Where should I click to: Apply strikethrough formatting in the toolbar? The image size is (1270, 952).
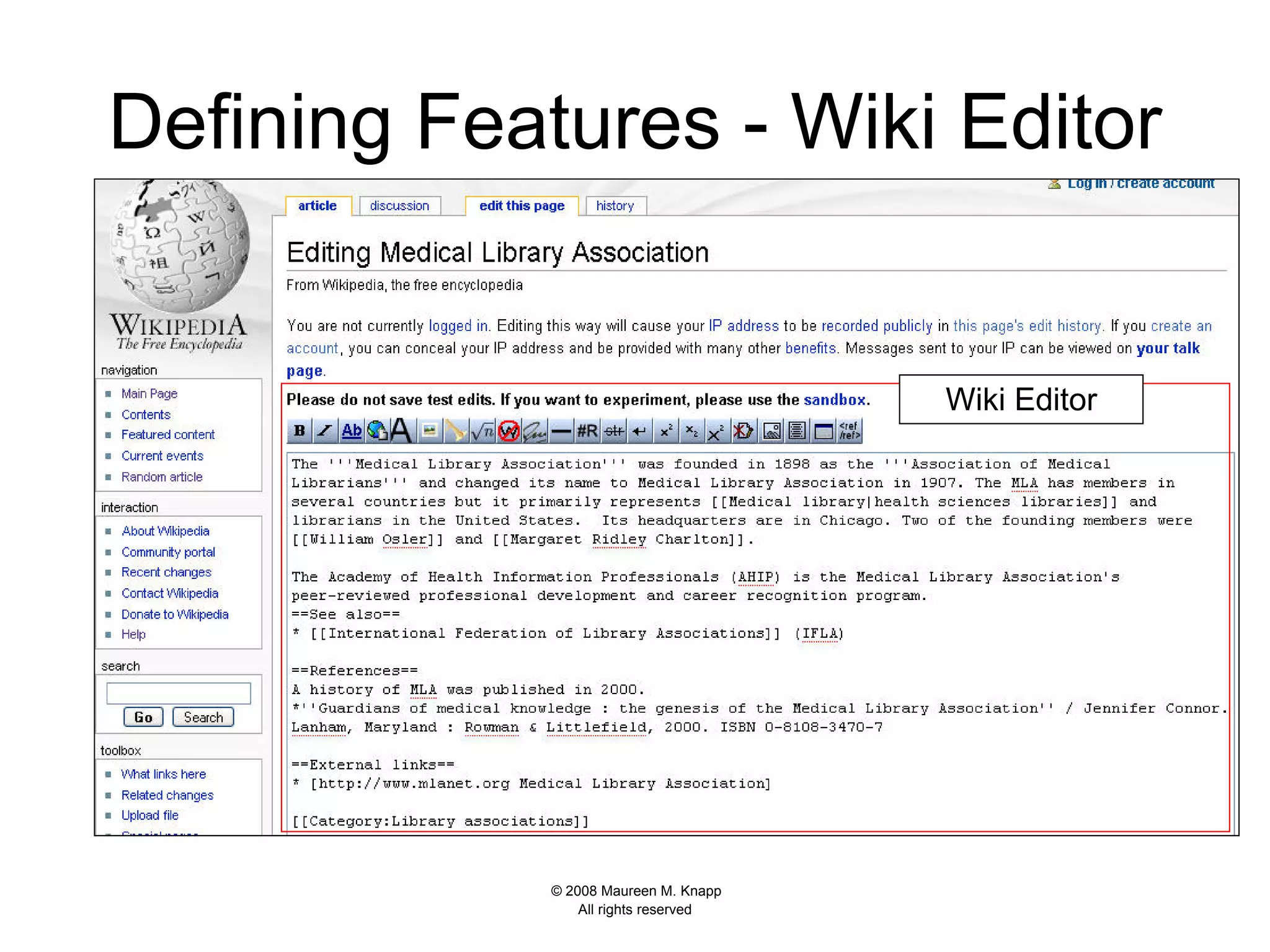614,431
